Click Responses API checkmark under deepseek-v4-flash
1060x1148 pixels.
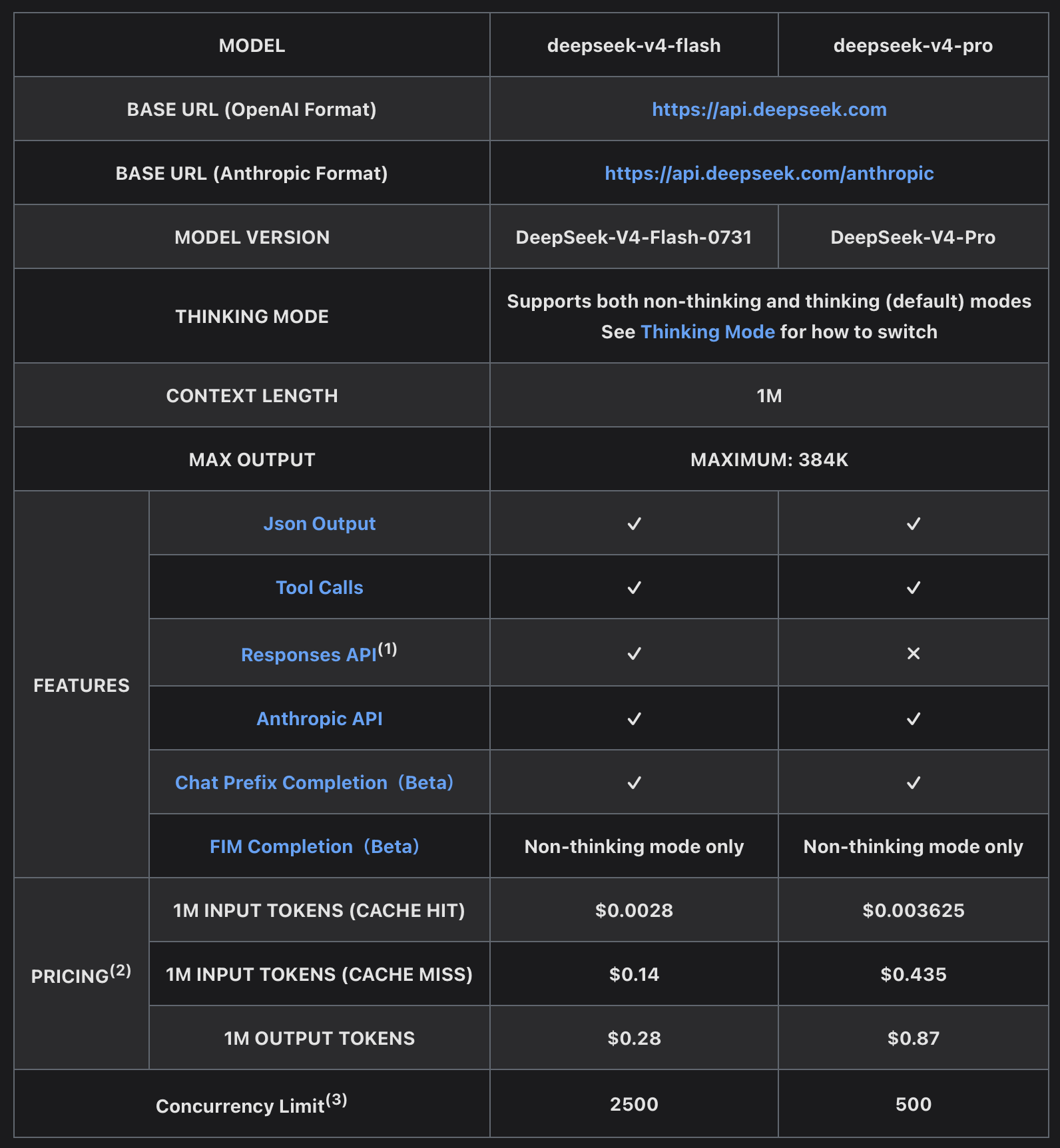click(x=635, y=653)
